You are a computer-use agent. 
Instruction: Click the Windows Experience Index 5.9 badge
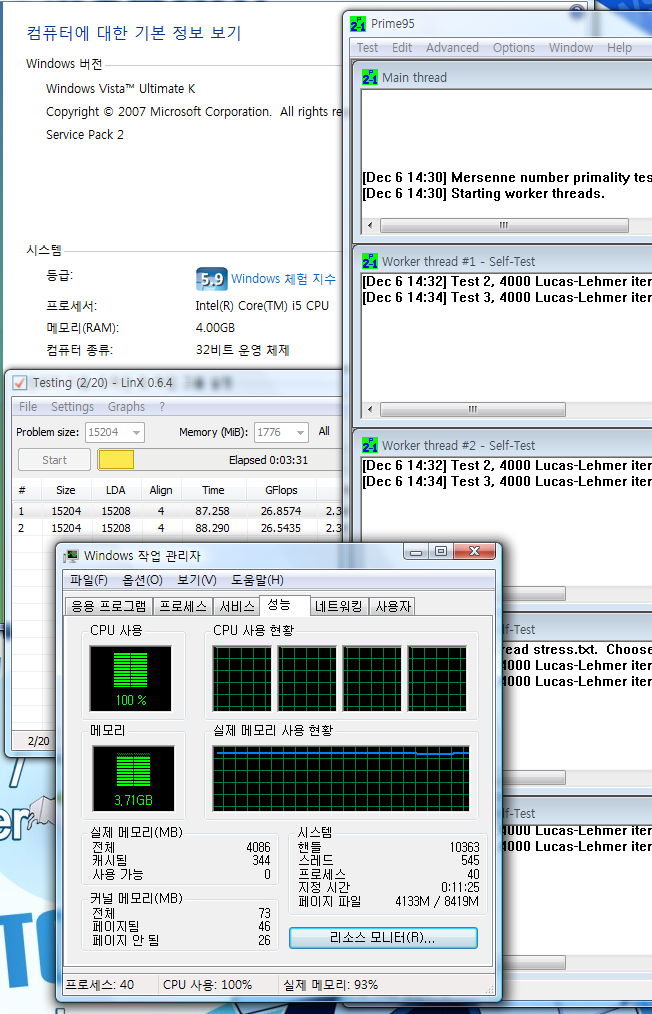click(x=212, y=279)
